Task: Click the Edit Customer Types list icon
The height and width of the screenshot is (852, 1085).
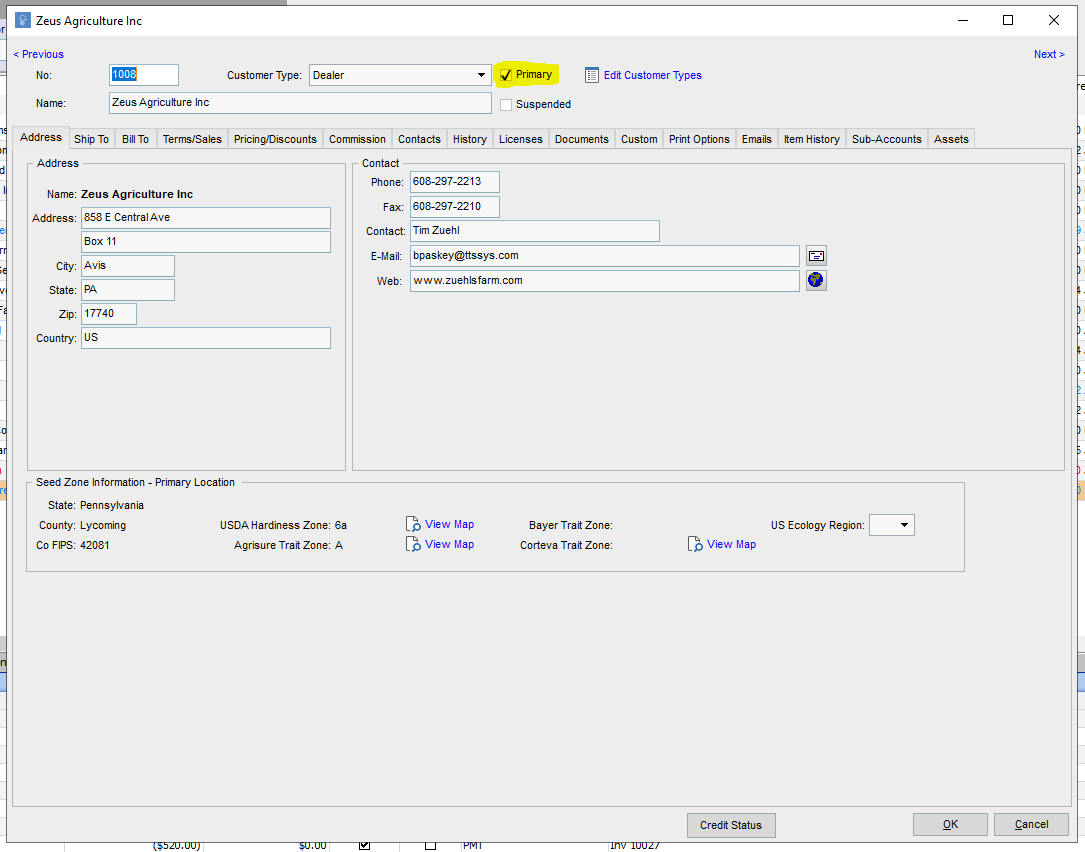Action: [x=592, y=75]
